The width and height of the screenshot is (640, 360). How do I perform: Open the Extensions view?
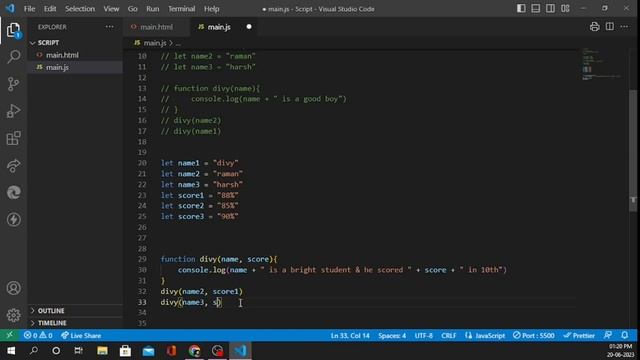(x=13, y=138)
